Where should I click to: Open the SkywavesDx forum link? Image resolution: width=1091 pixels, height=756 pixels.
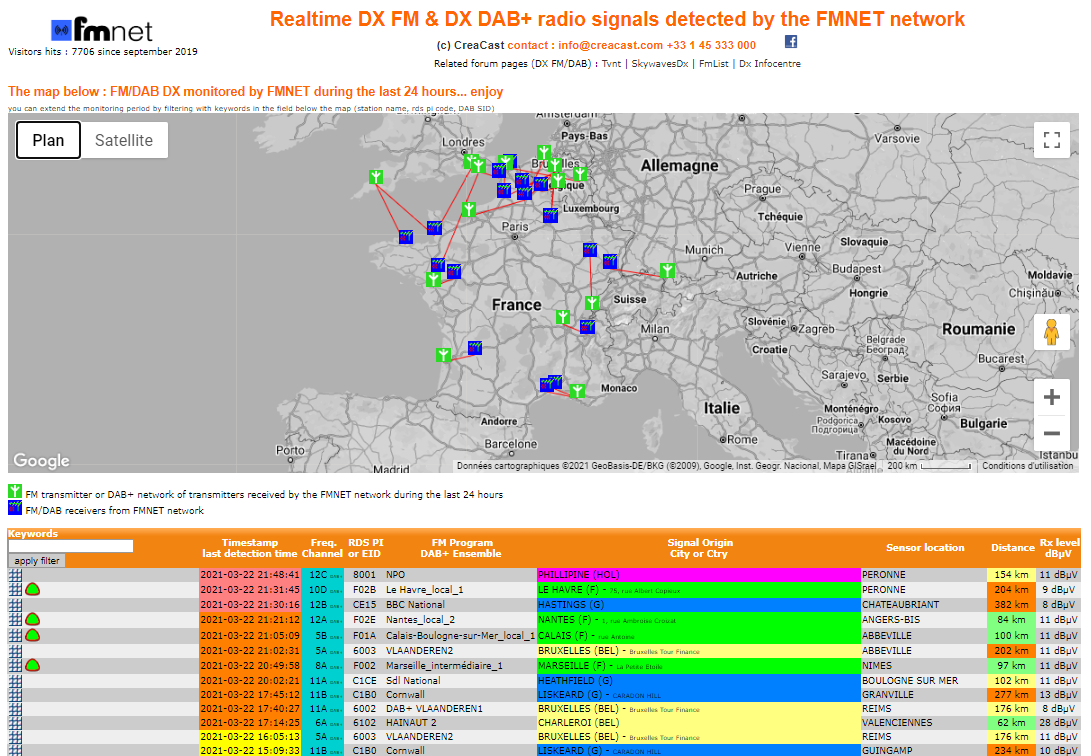point(660,64)
